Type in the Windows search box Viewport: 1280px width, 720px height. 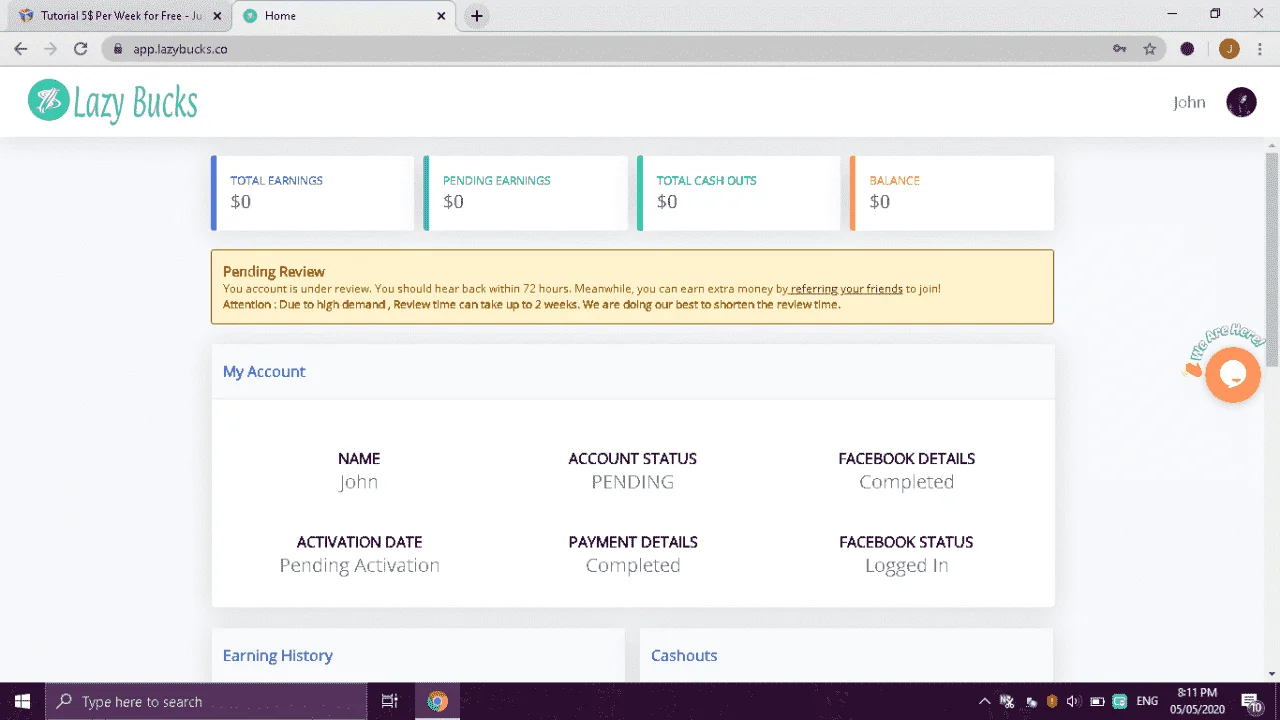click(x=208, y=701)
